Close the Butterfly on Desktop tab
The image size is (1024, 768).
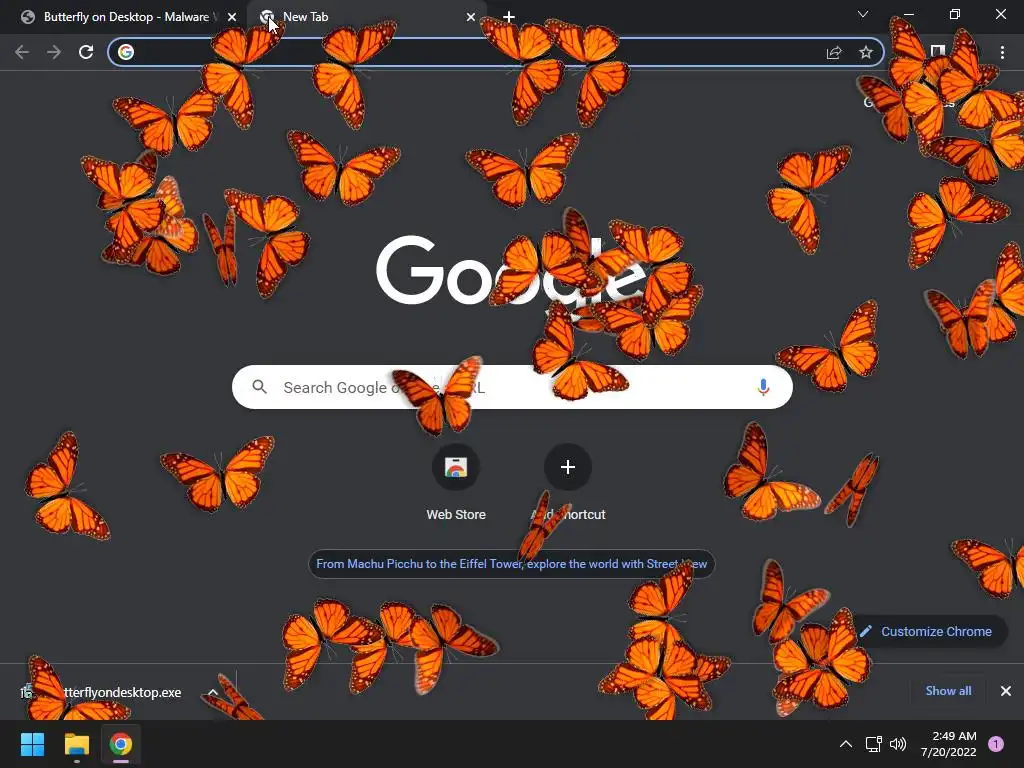click(232, 17)
